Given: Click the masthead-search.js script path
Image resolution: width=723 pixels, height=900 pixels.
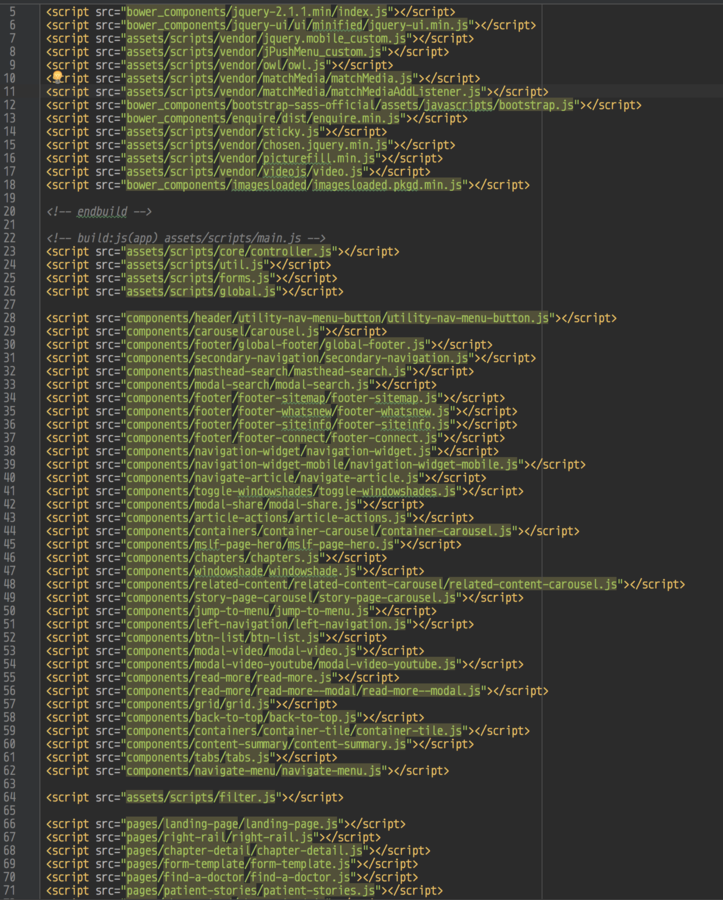Looking at the screenshot, I should click(x=266, y=371).
